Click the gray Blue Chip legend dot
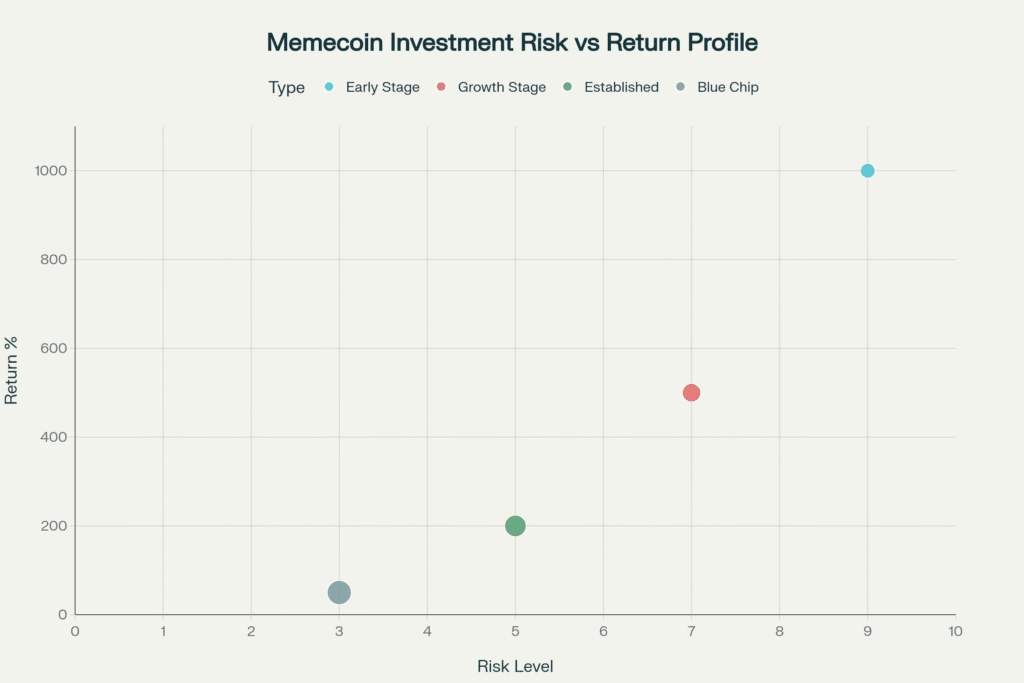Image resolution: width=1024 pixels, height=683 pixels. pyautogui.click(x=681, y=87)
